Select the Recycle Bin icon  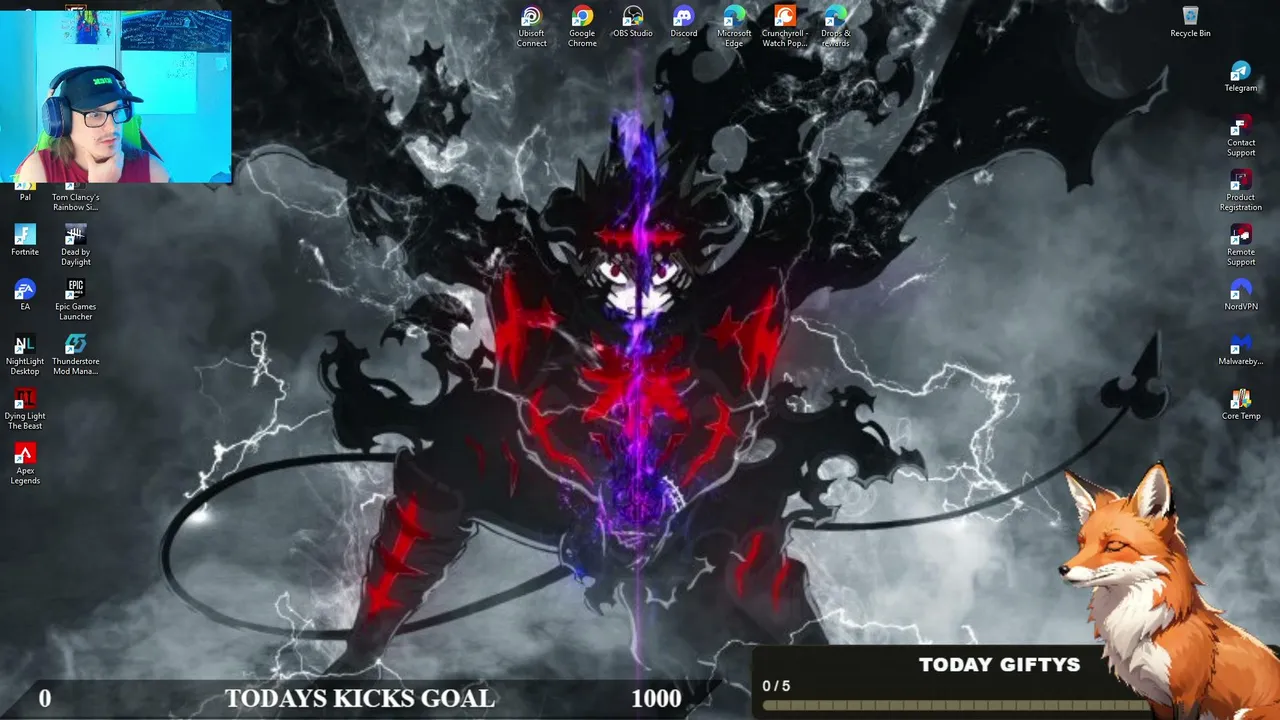coord(1190,22)
